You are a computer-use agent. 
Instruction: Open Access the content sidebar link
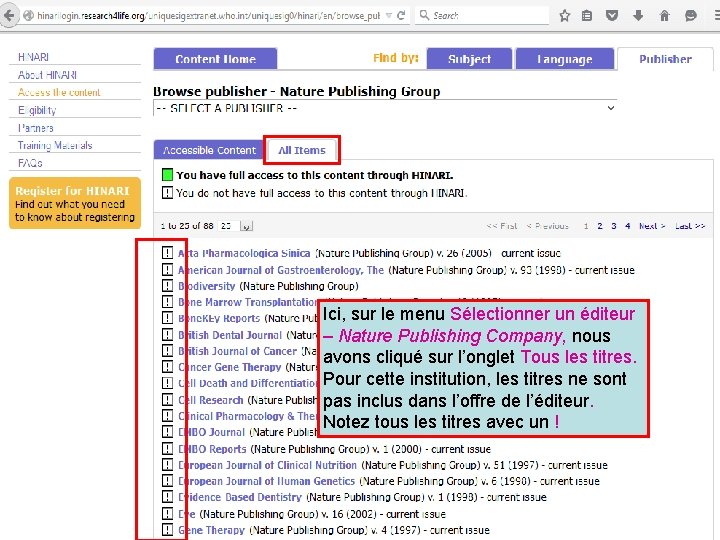click(59, 92)
